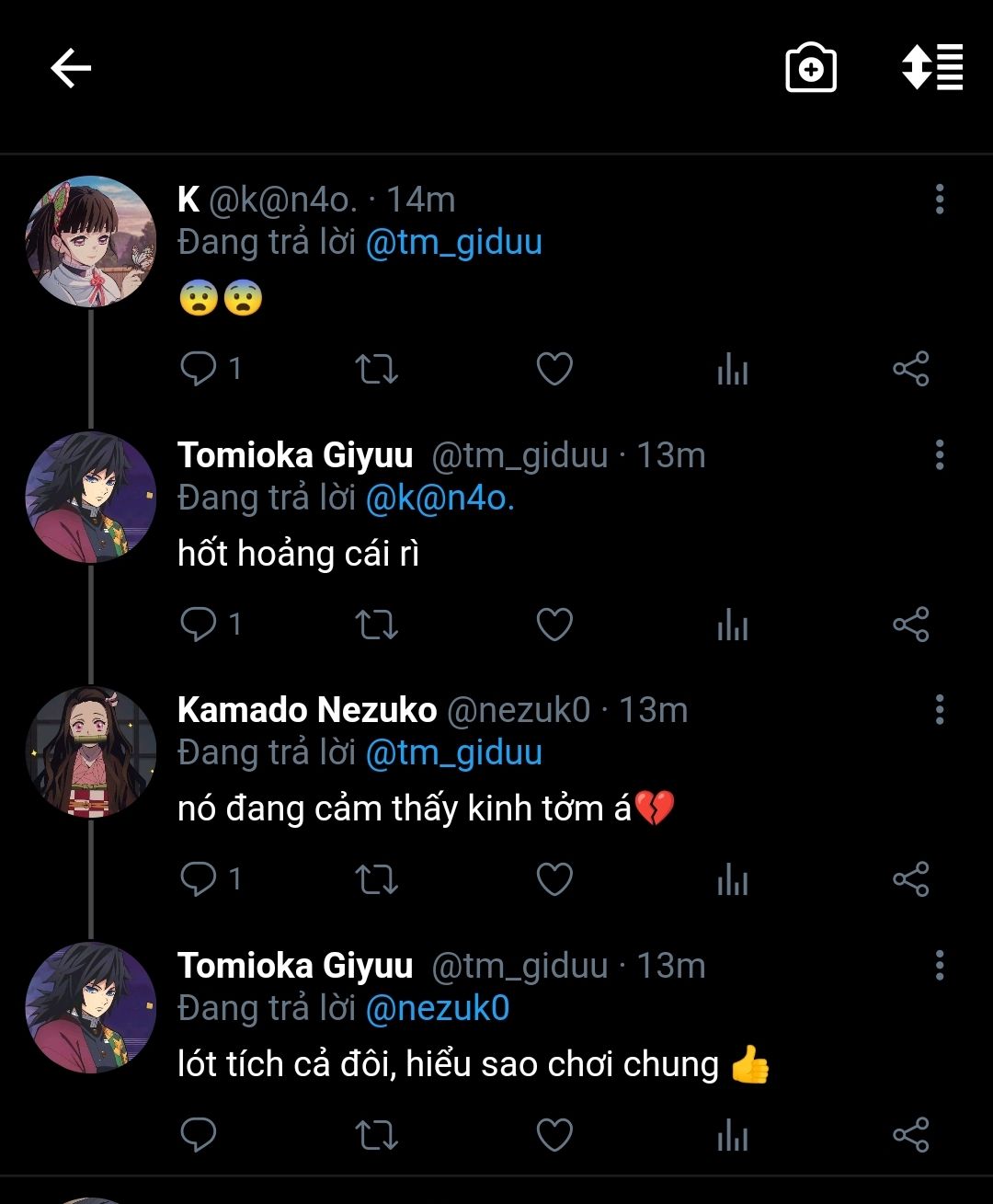Screen dimensions: 993x1204
Task: Open the camera add-photo icon
Action: pyautogui.click(x=810, y=69)
